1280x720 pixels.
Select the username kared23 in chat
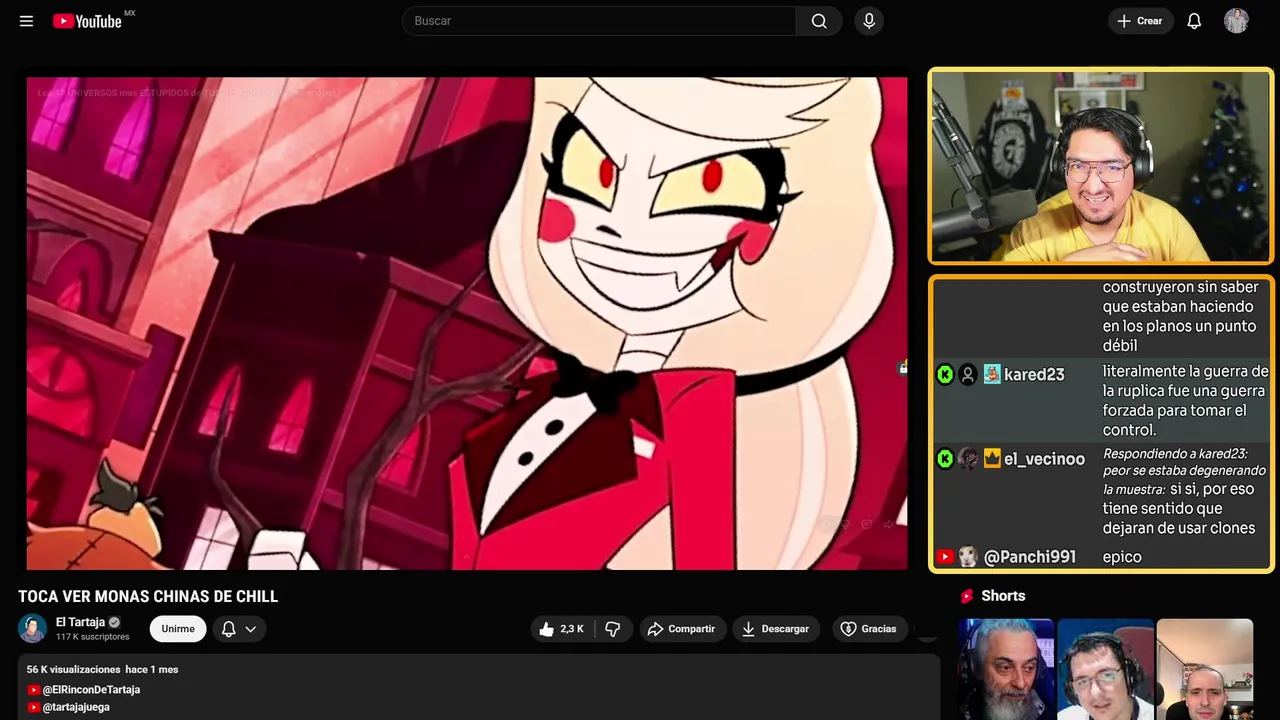pos(1034,375)
